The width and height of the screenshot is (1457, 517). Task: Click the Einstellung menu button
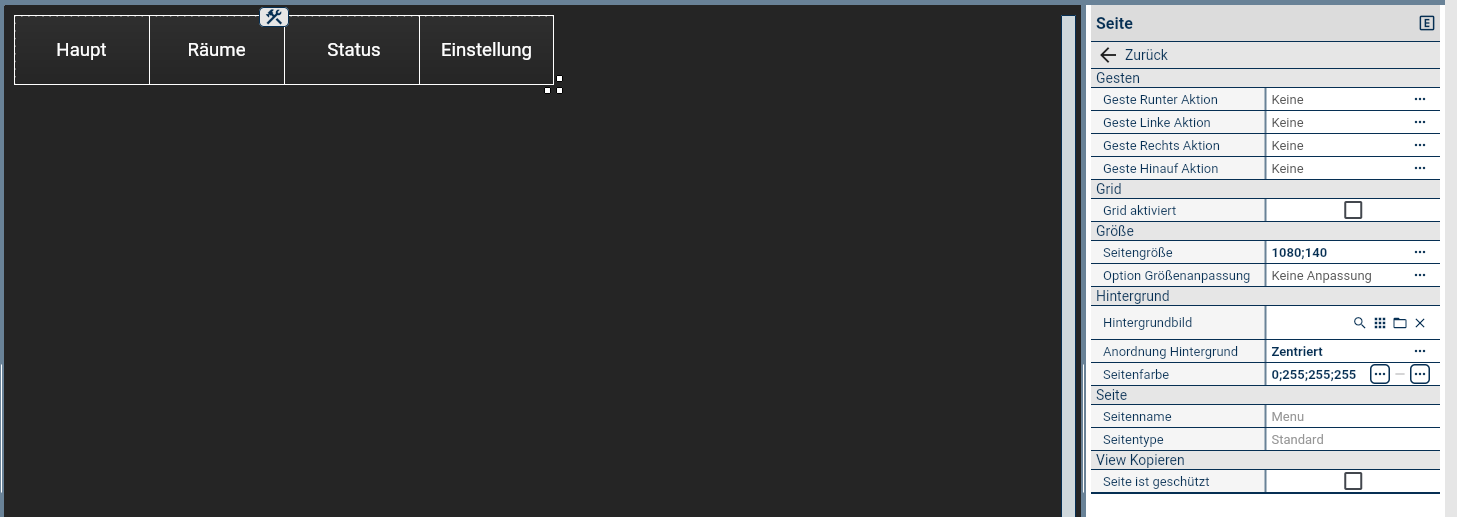tap(486, 50)
